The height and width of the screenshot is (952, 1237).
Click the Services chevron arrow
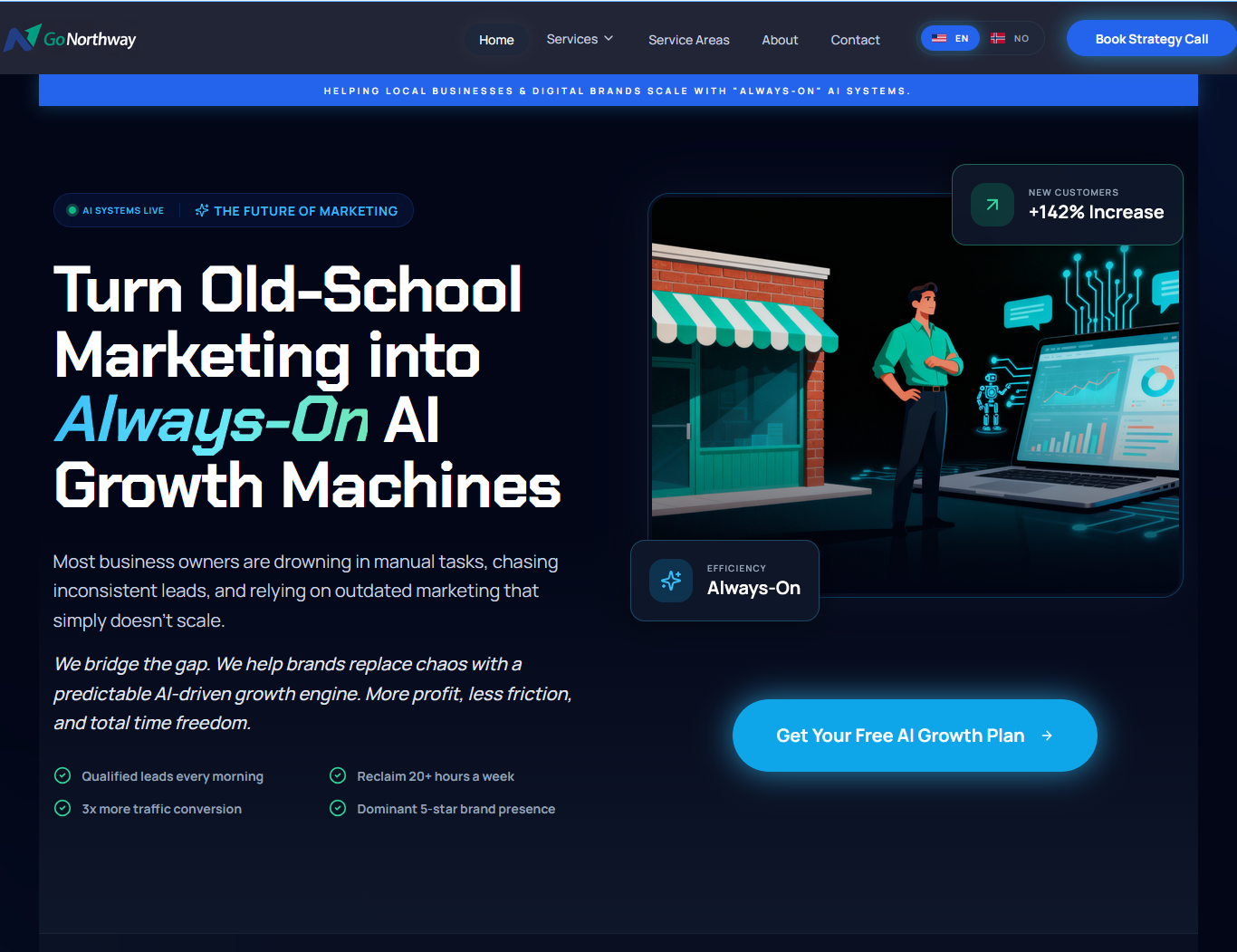609,39
